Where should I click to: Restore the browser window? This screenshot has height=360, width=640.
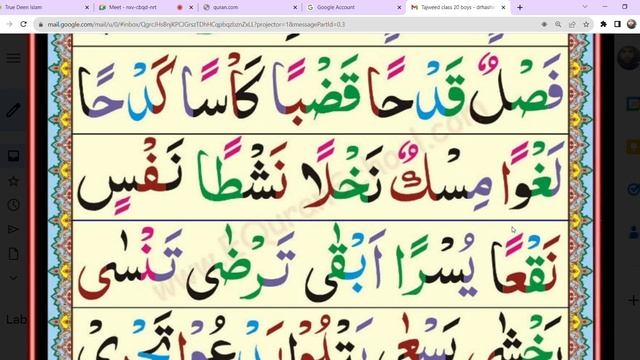coord(624,7)
